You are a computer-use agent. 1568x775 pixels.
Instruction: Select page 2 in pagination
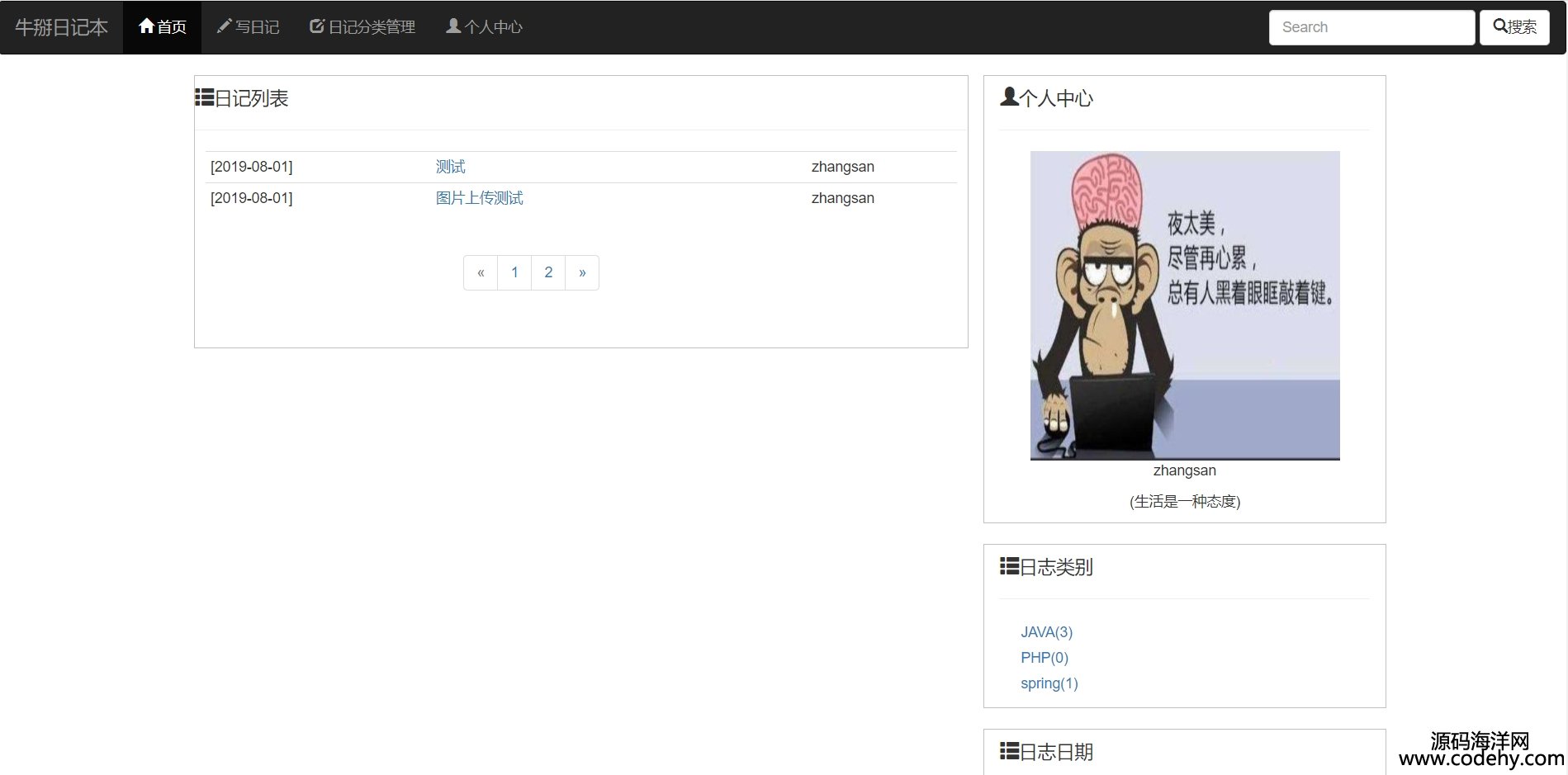(x=548, y=272)
